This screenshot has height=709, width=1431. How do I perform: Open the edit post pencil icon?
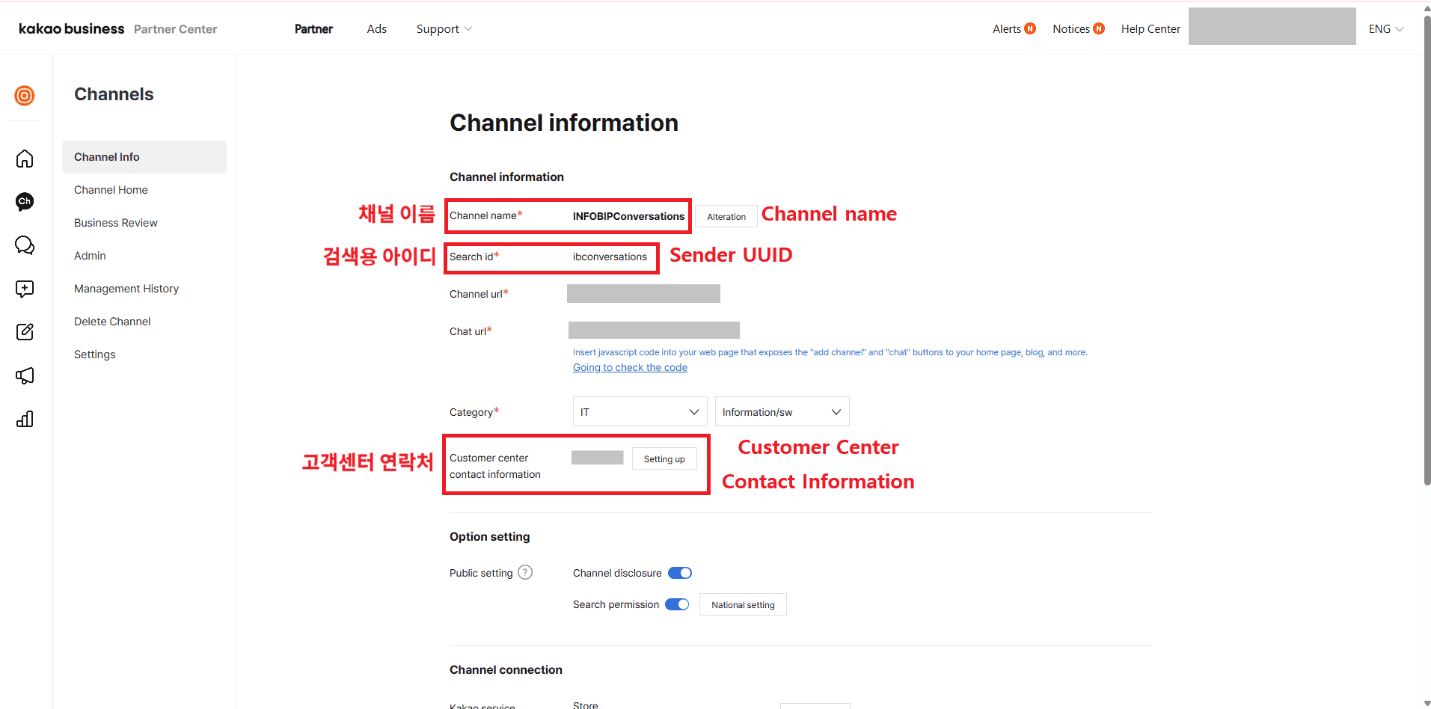click(x=25, y=332)
